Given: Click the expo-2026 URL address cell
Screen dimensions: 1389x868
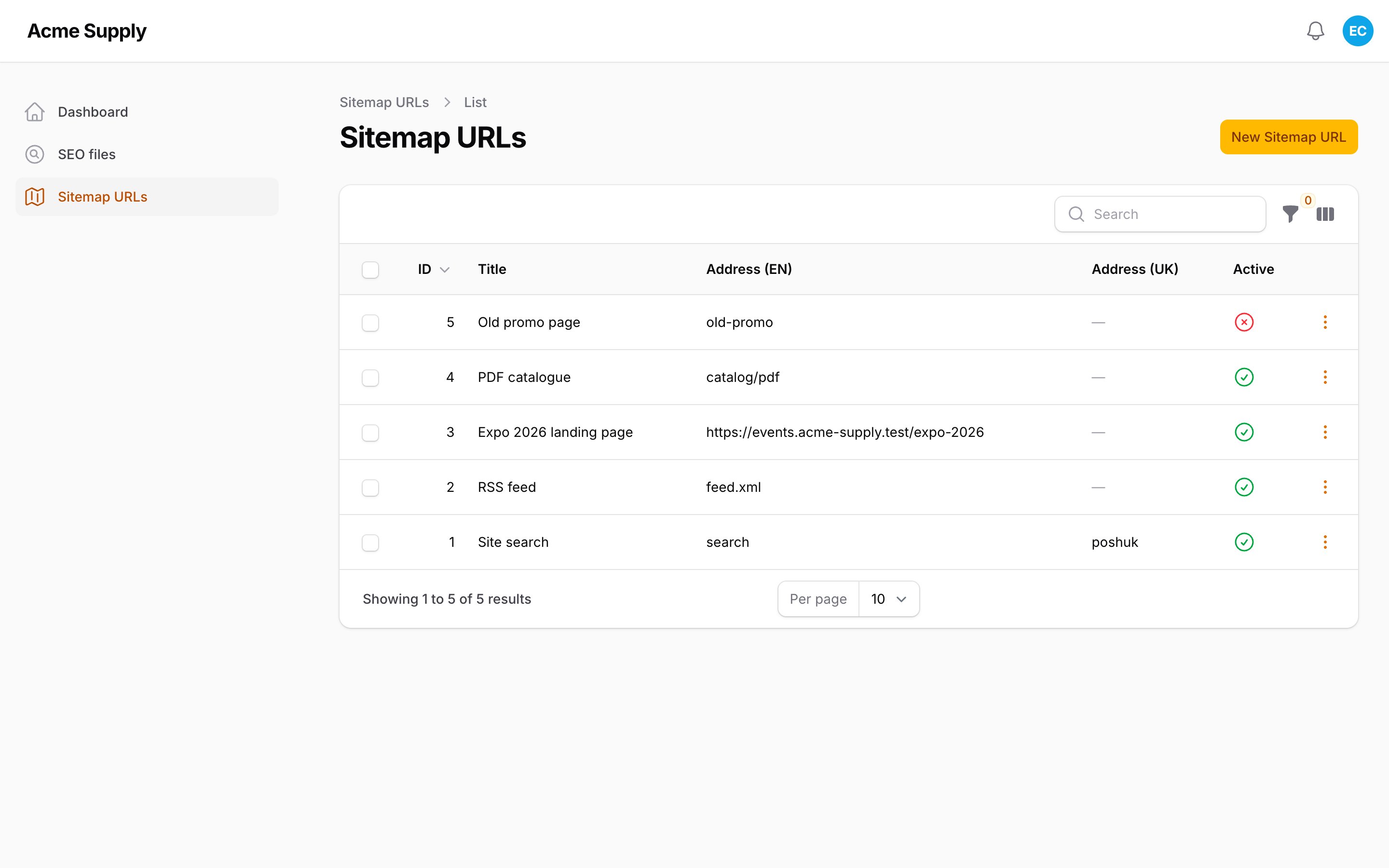Looking at the screenshot, I should coord(845,432).
